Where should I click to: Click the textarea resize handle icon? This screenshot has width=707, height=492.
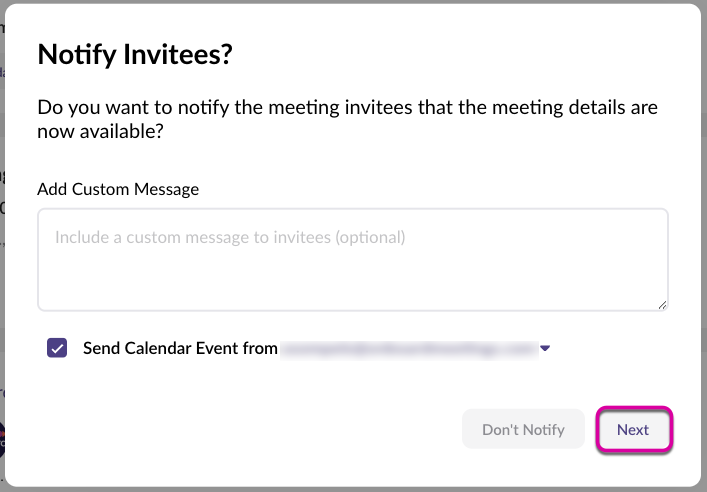tap(663, 305)
